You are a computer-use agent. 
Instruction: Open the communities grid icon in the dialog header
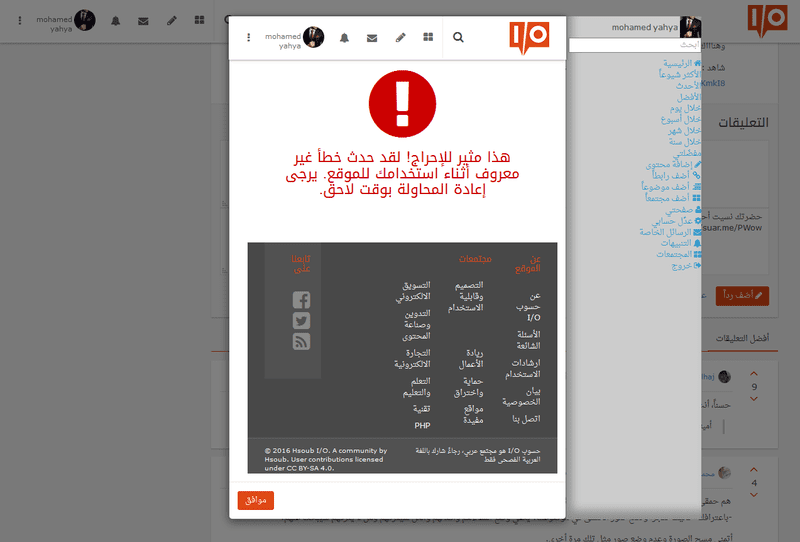428,37
